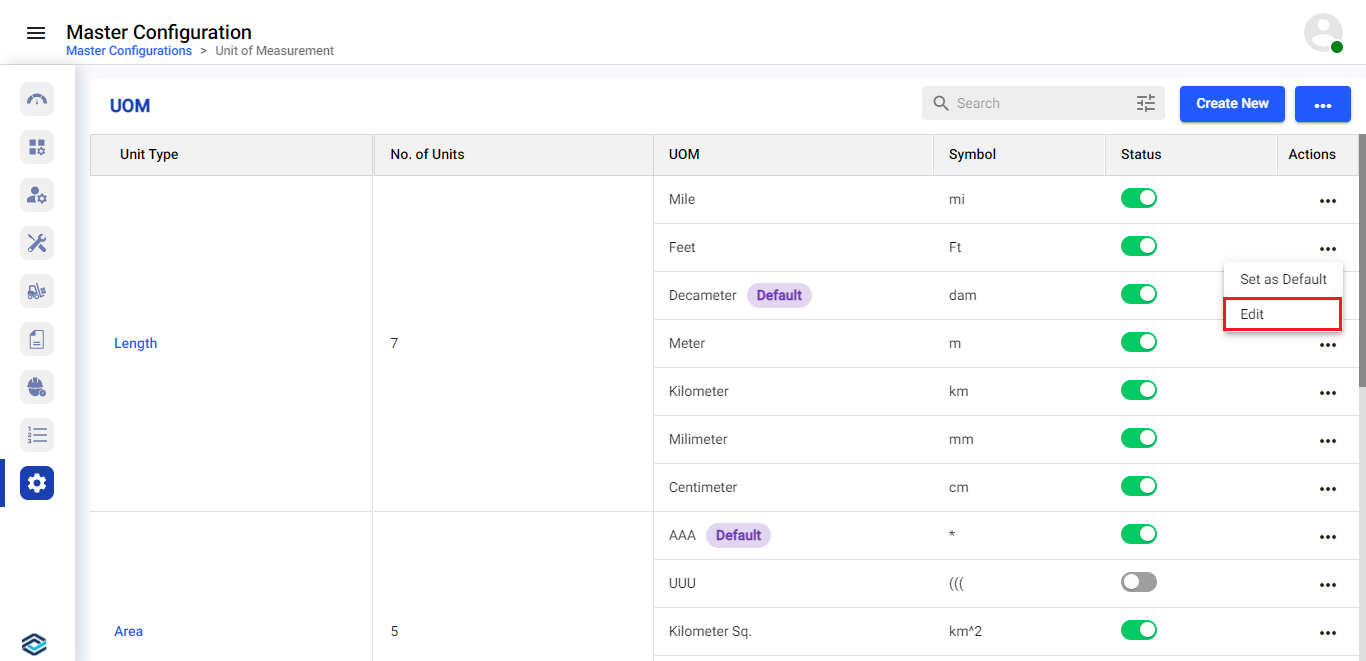The image size is (1366, 661).
Task: Open the hamburger navigation menu
Action: (36, 33)
